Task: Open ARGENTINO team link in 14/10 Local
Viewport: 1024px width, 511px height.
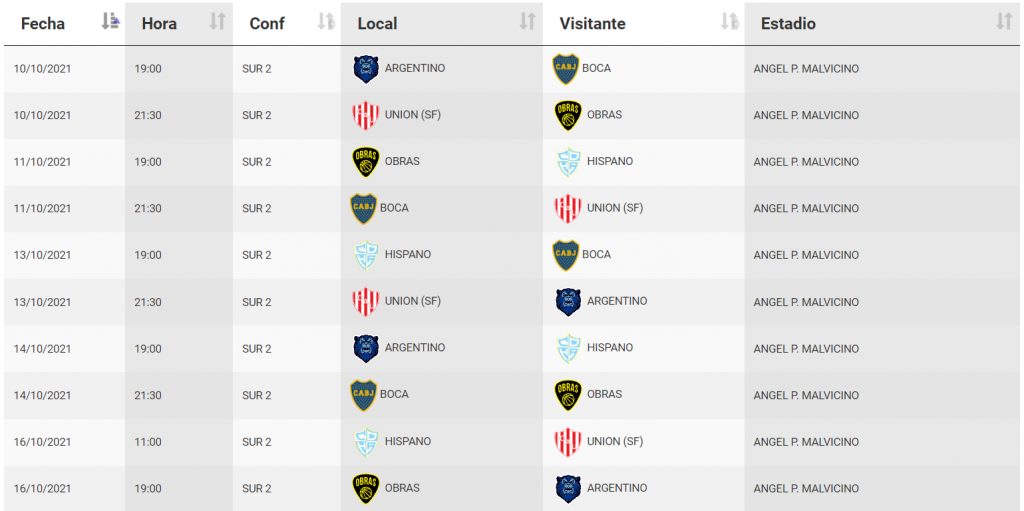Action: 415,348
